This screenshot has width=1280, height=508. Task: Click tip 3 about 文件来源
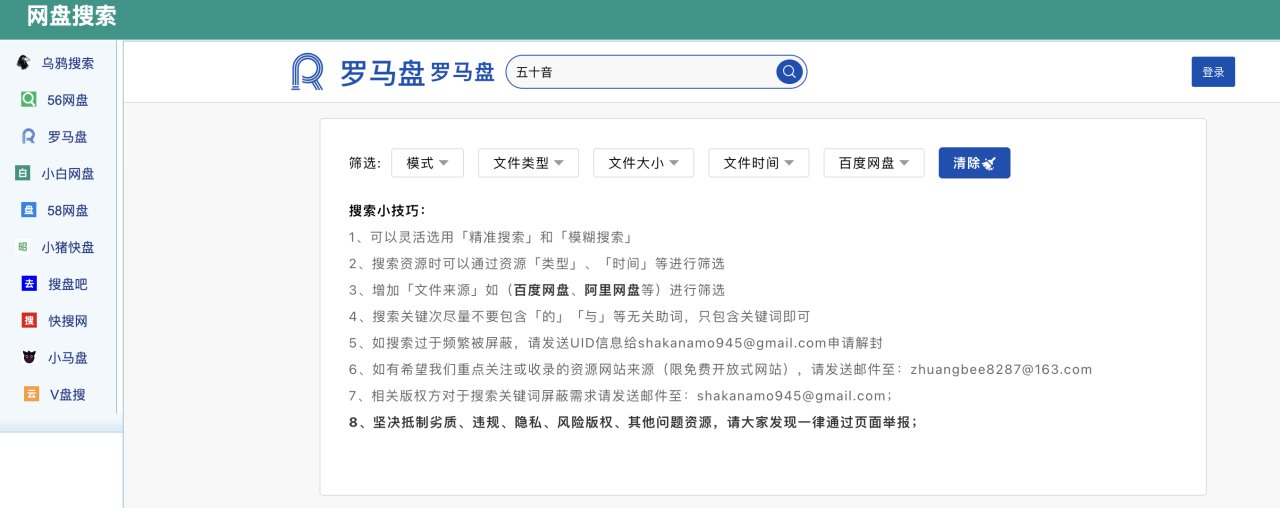coord(536,290)
